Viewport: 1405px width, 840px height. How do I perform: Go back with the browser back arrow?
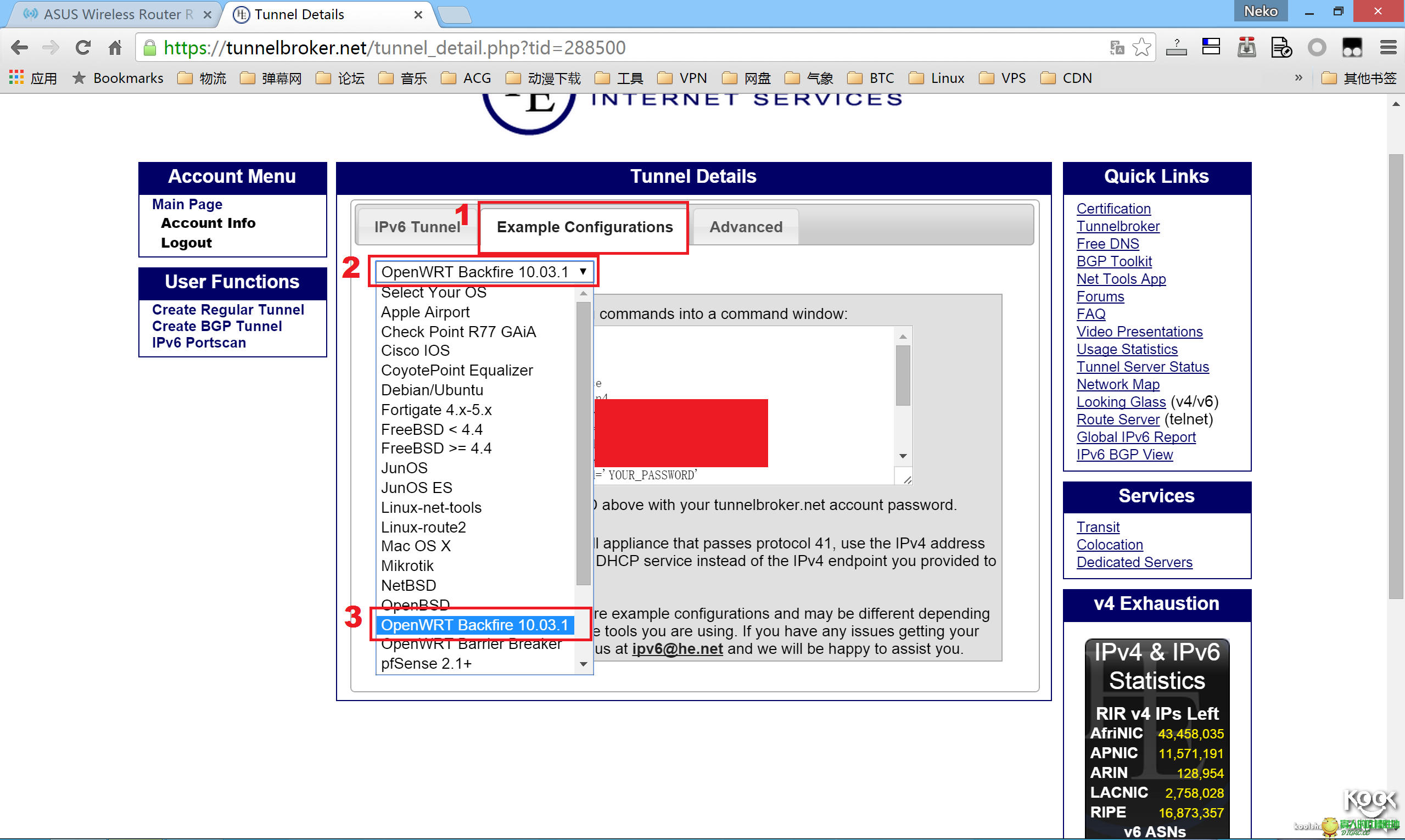[20, 48]
